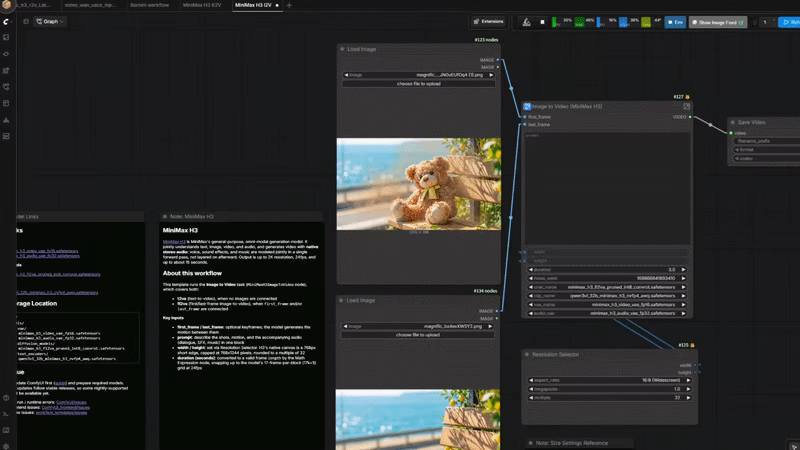800x450 pixels.
Task: Increase megapixels value with right arrow
Action: click(x=688, y=389)
